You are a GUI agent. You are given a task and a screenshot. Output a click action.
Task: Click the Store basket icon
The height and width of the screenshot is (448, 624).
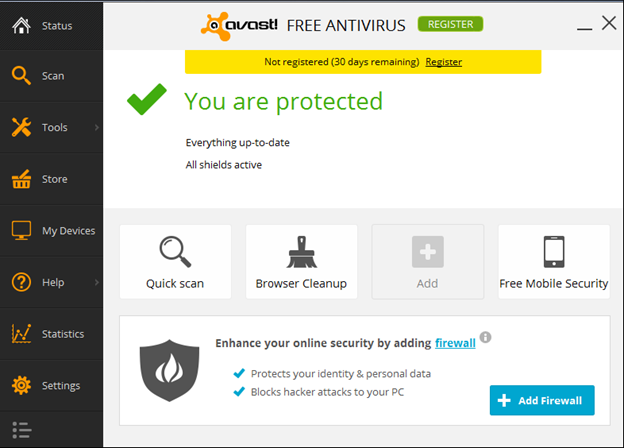click(21, 179)
